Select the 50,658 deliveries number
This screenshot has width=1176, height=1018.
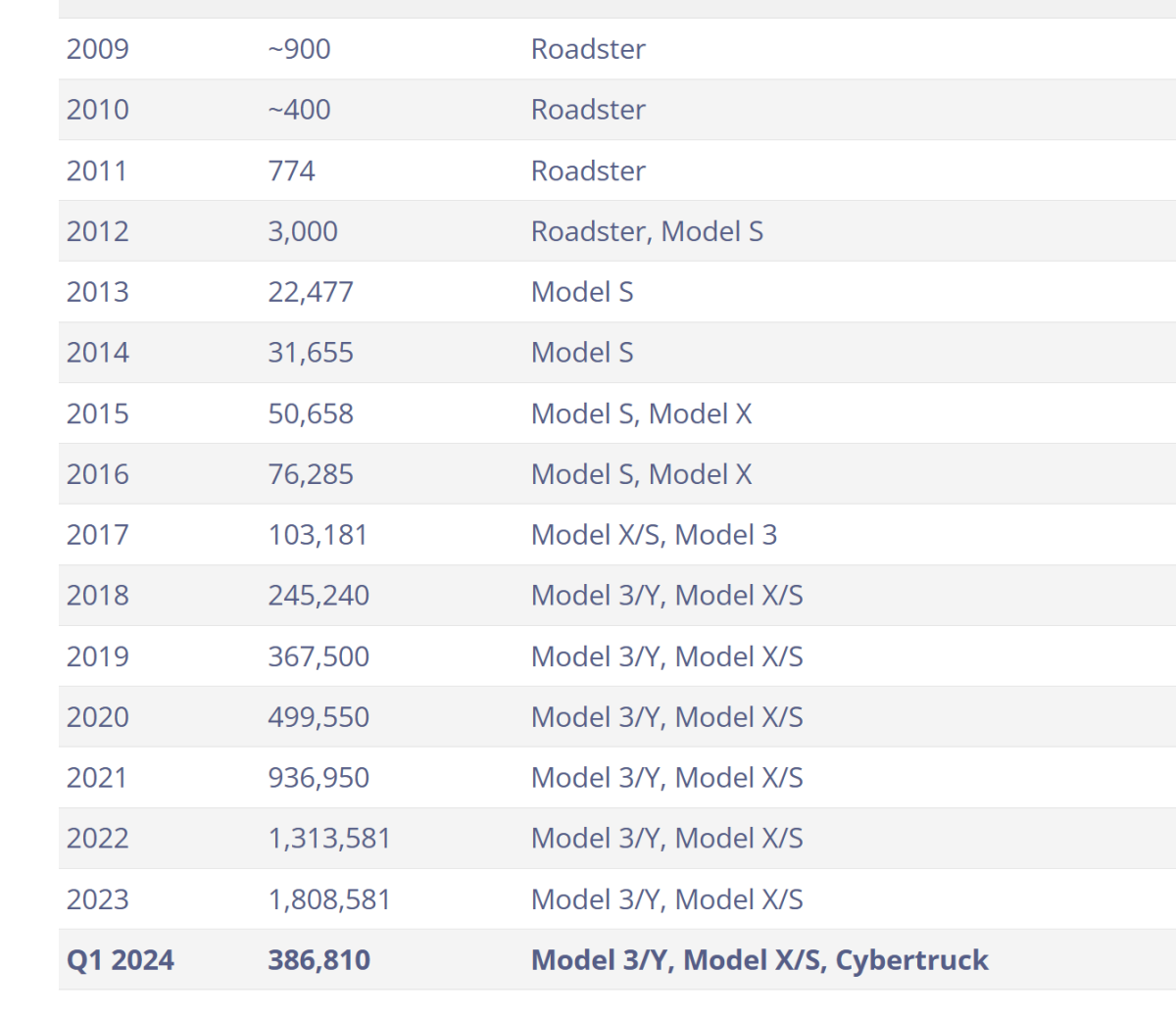[x=311, y=413]
